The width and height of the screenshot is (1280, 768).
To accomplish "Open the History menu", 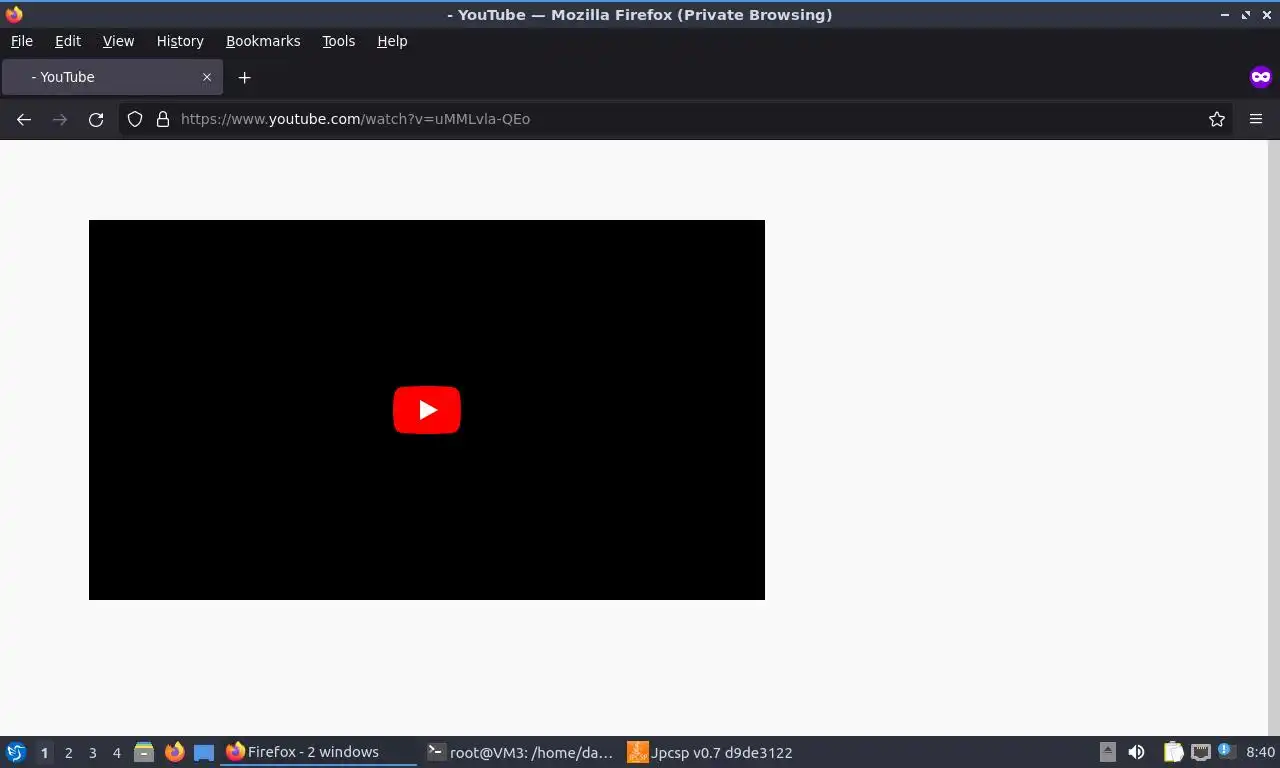I will point(180,41).
